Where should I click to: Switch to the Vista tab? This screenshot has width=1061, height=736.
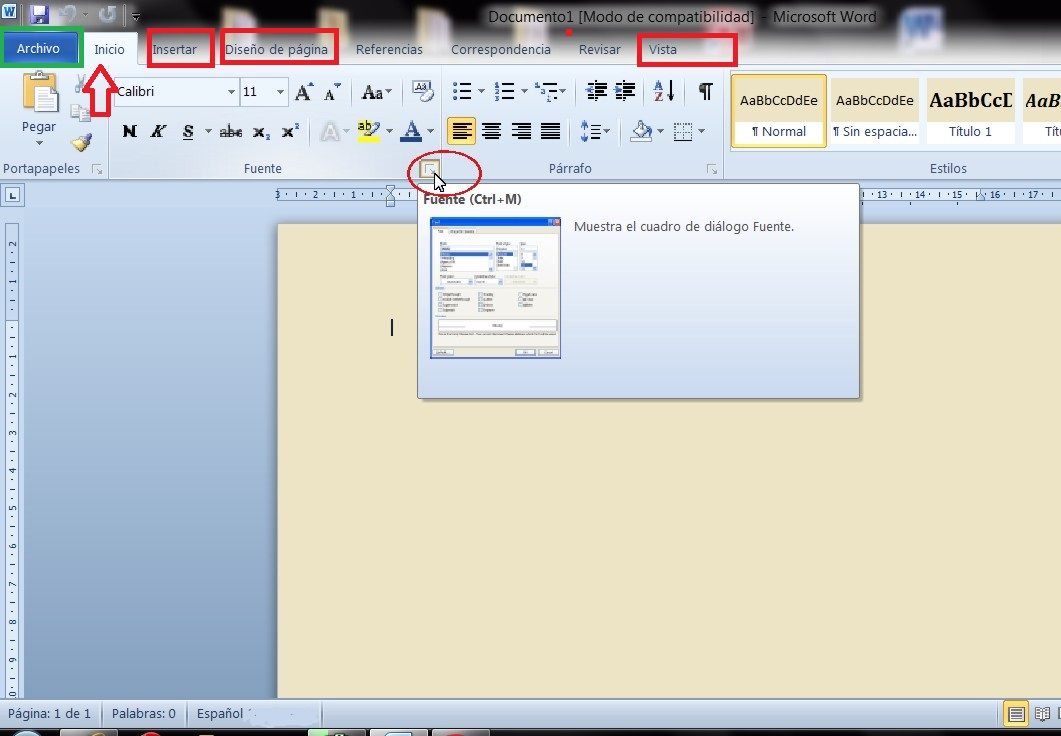(662, 49)
